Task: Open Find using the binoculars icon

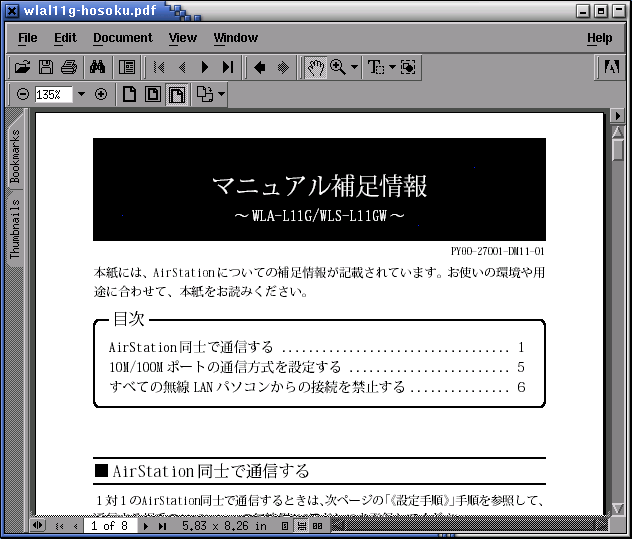Action: 97,67
